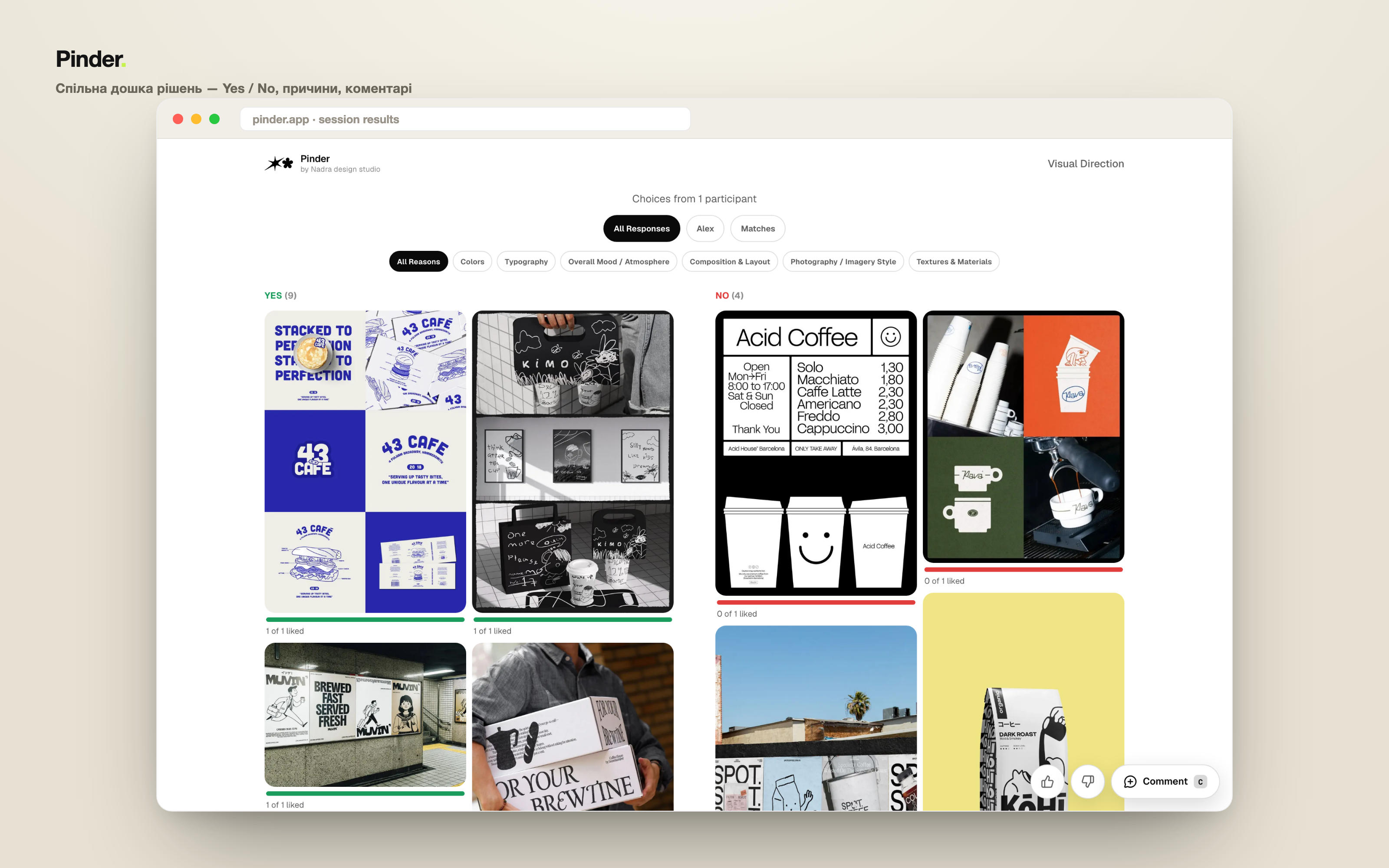Open the Spot billboard blue sky image
1389x868 pixels.
pyautogui.click(x=816, y=718)
